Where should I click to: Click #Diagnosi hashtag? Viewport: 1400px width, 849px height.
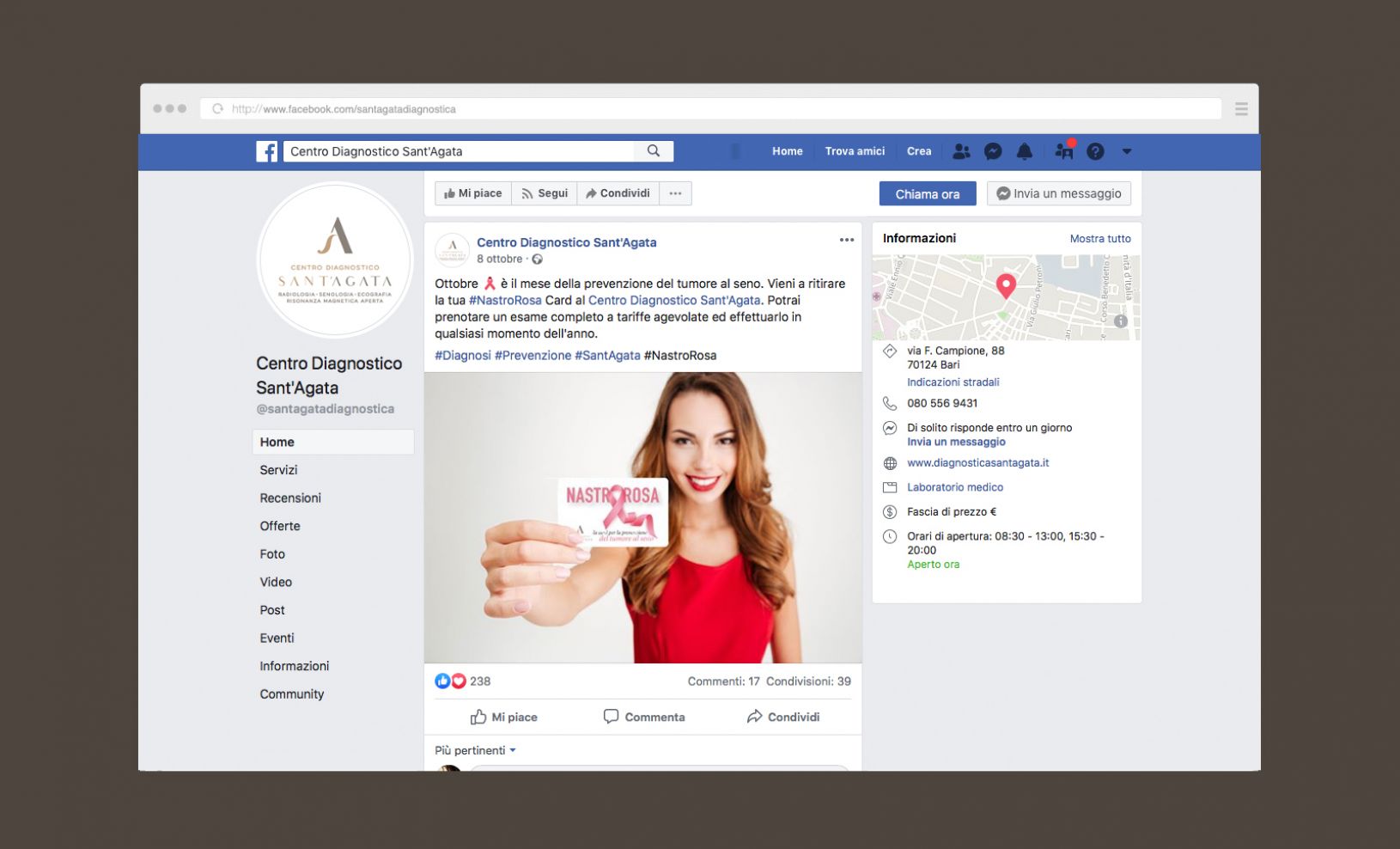(463, 355)
